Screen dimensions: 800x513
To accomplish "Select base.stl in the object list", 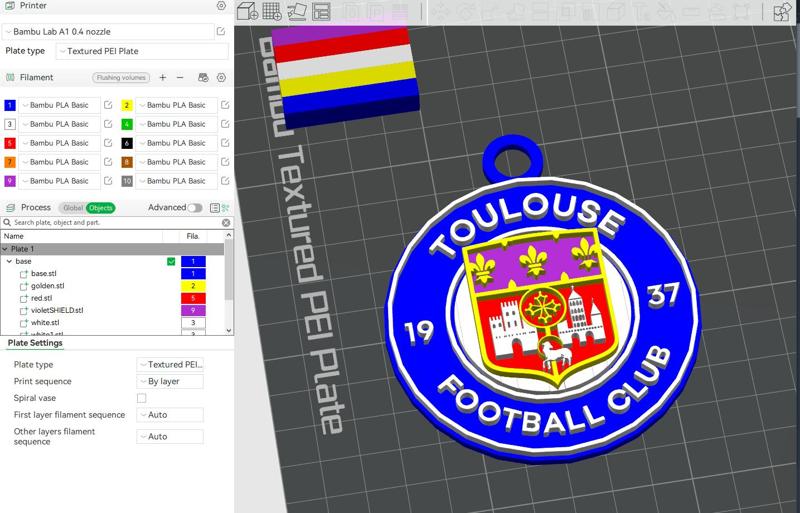I will click(43, 274).
